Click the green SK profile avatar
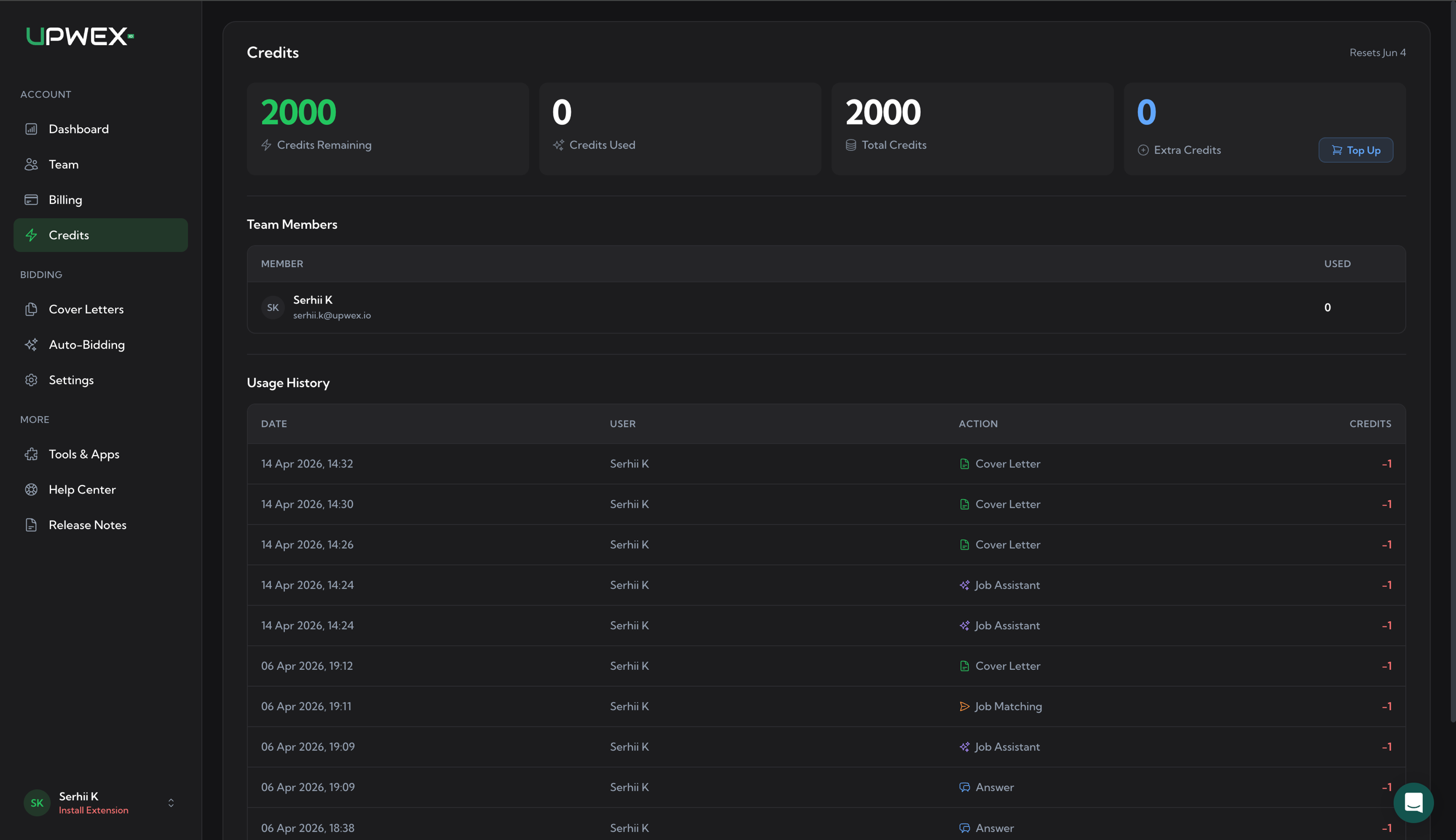The width and height of the screenshot is (1456, 840). click(37, 803)
